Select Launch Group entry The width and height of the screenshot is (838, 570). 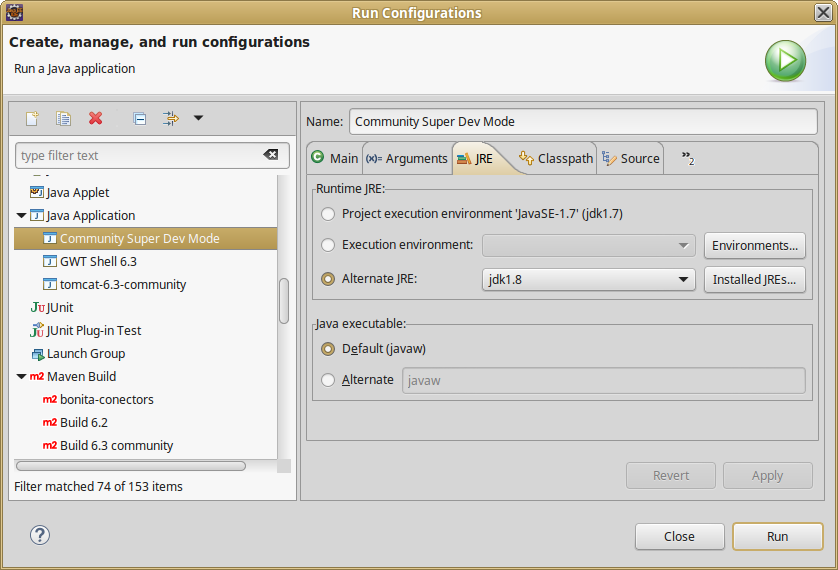[x=86, y=354]
